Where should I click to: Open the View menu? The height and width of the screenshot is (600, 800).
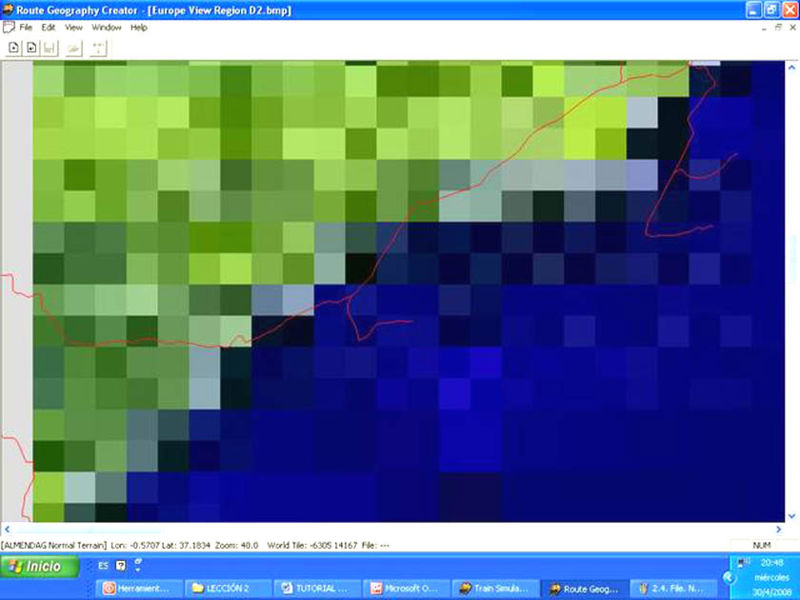click(x=74, y=27)
